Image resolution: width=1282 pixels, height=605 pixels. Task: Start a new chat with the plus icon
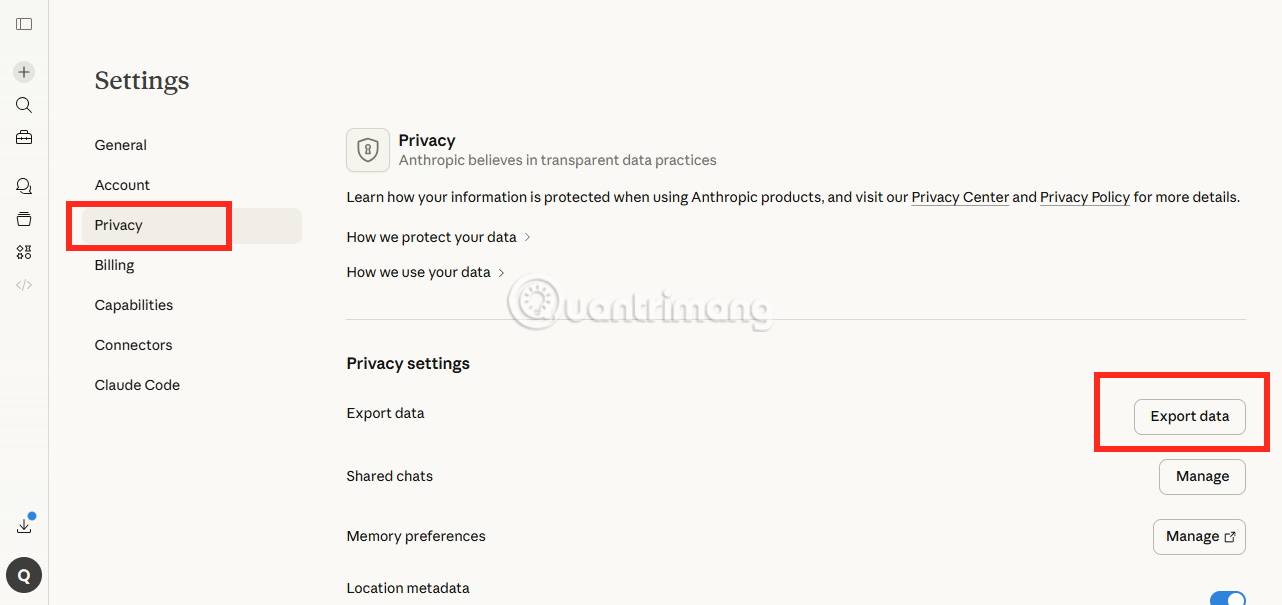point(24,72)
